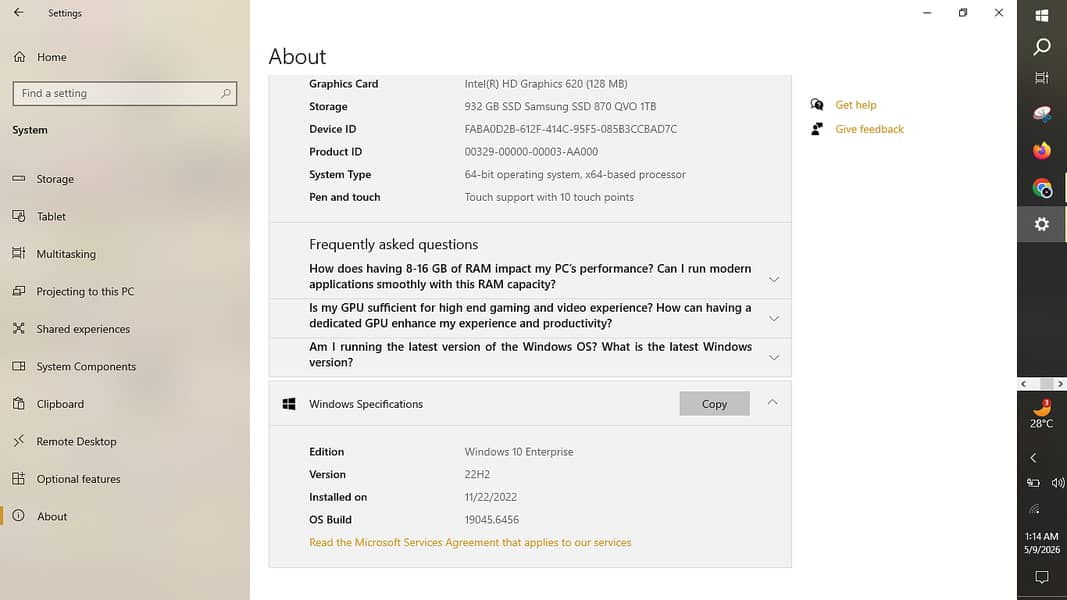Select Edition value Windows 10 Enterprise
Screen dimensions: 1067x600
(519, 452)
